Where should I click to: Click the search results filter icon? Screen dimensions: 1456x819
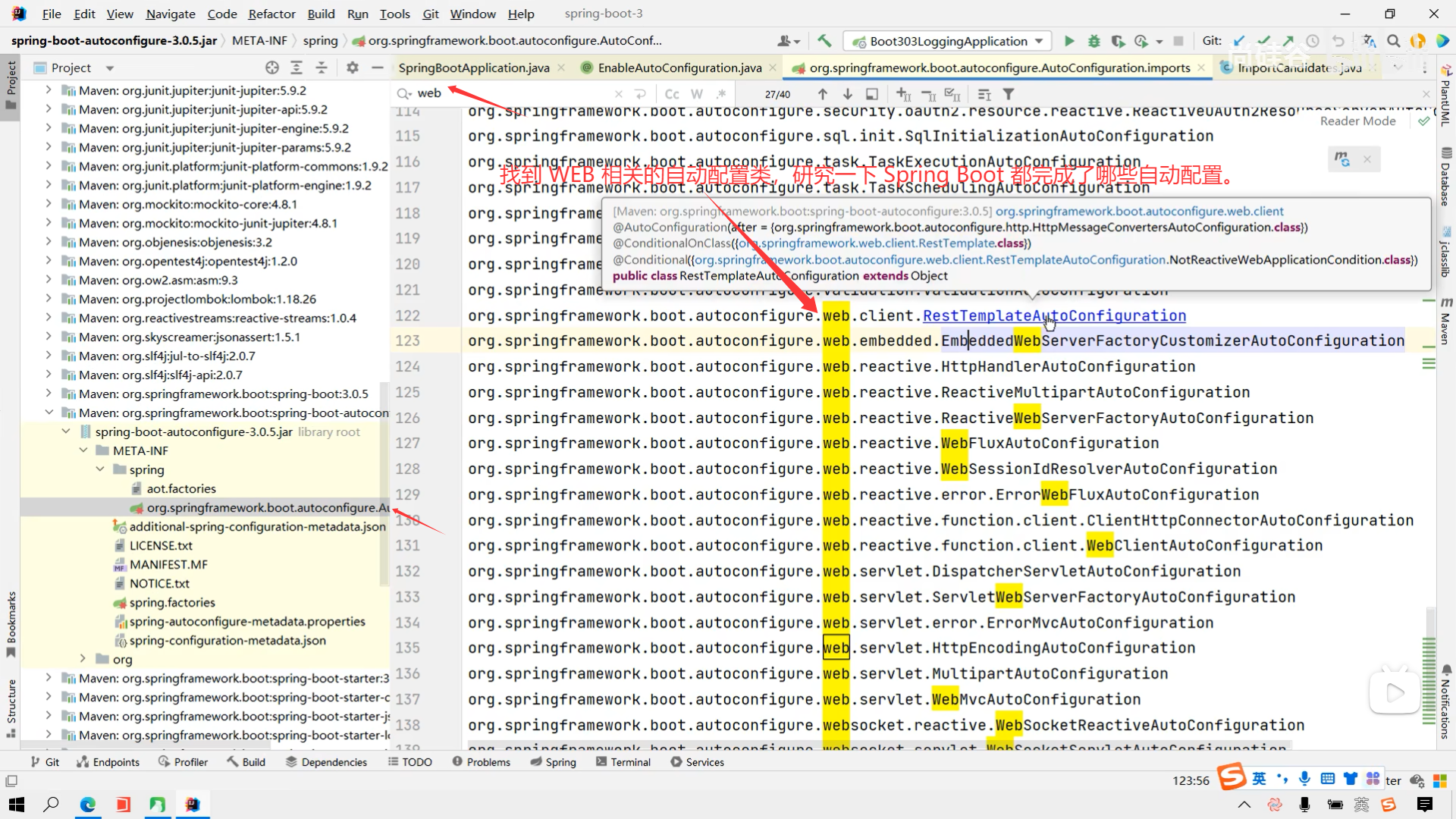point(1009,94)
